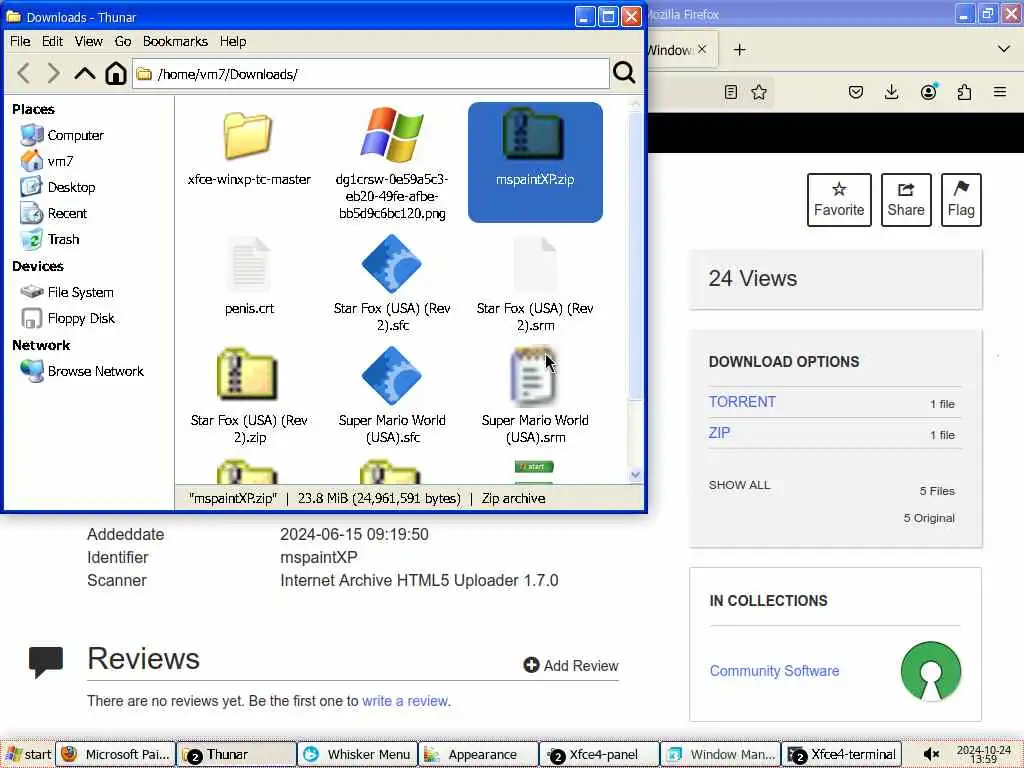
Task: Open the Firefox extensions puzzle icon
Action: coord(964,92)
